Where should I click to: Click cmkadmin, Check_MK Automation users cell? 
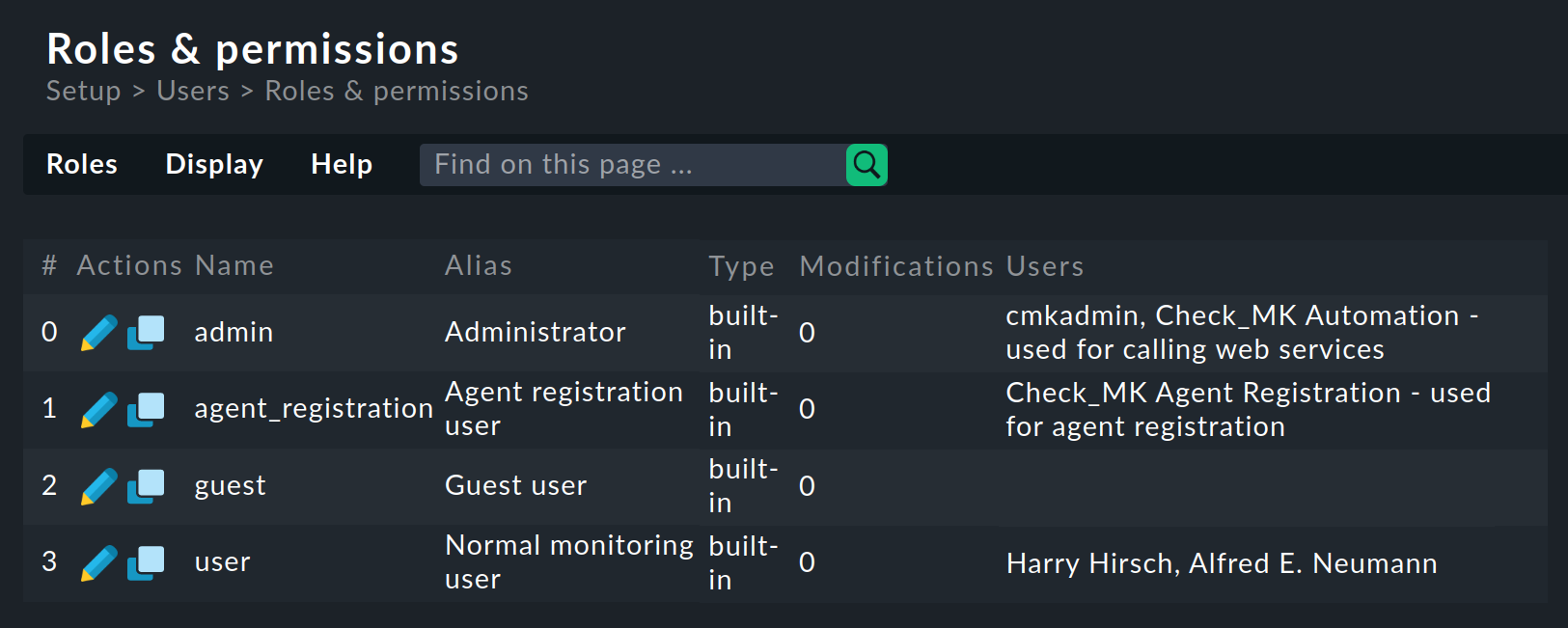pyautogui.click(x=1242, y=333)
